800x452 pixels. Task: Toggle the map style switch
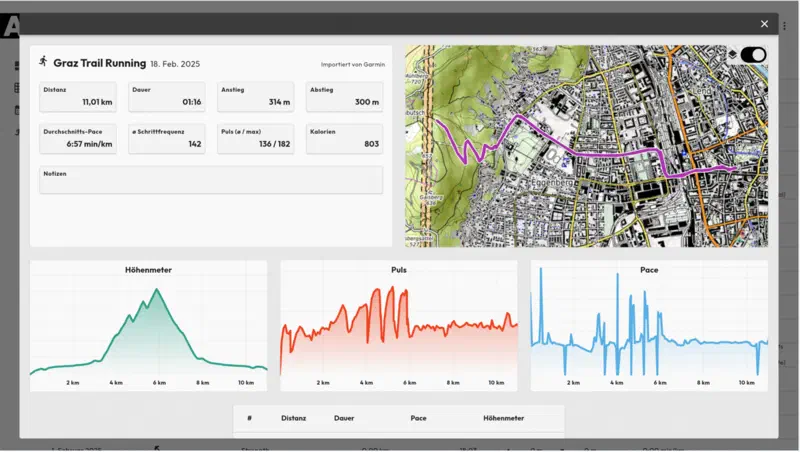tap(753, 55)
